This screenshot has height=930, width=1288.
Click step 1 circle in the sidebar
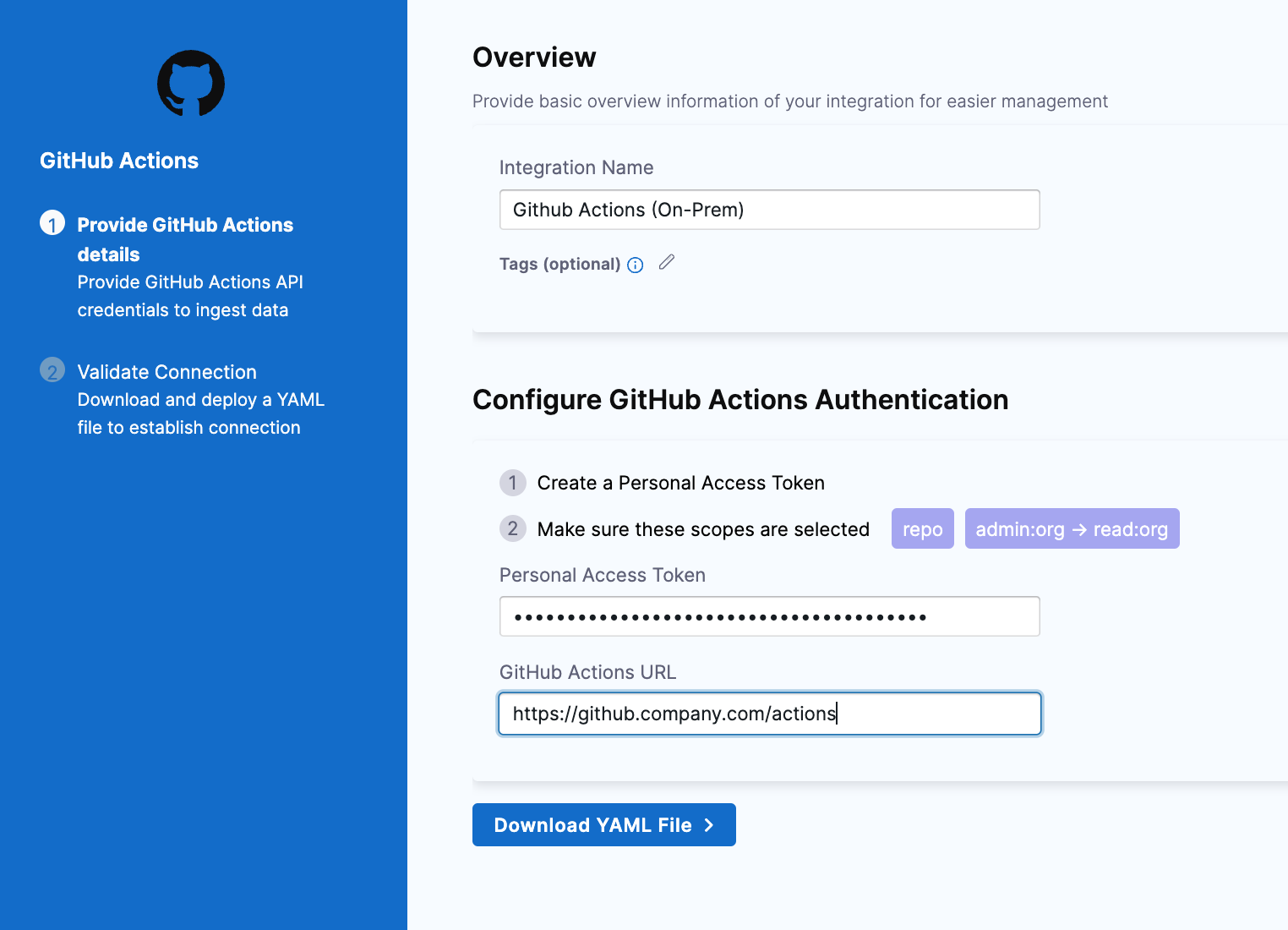[x=52, y=224]
